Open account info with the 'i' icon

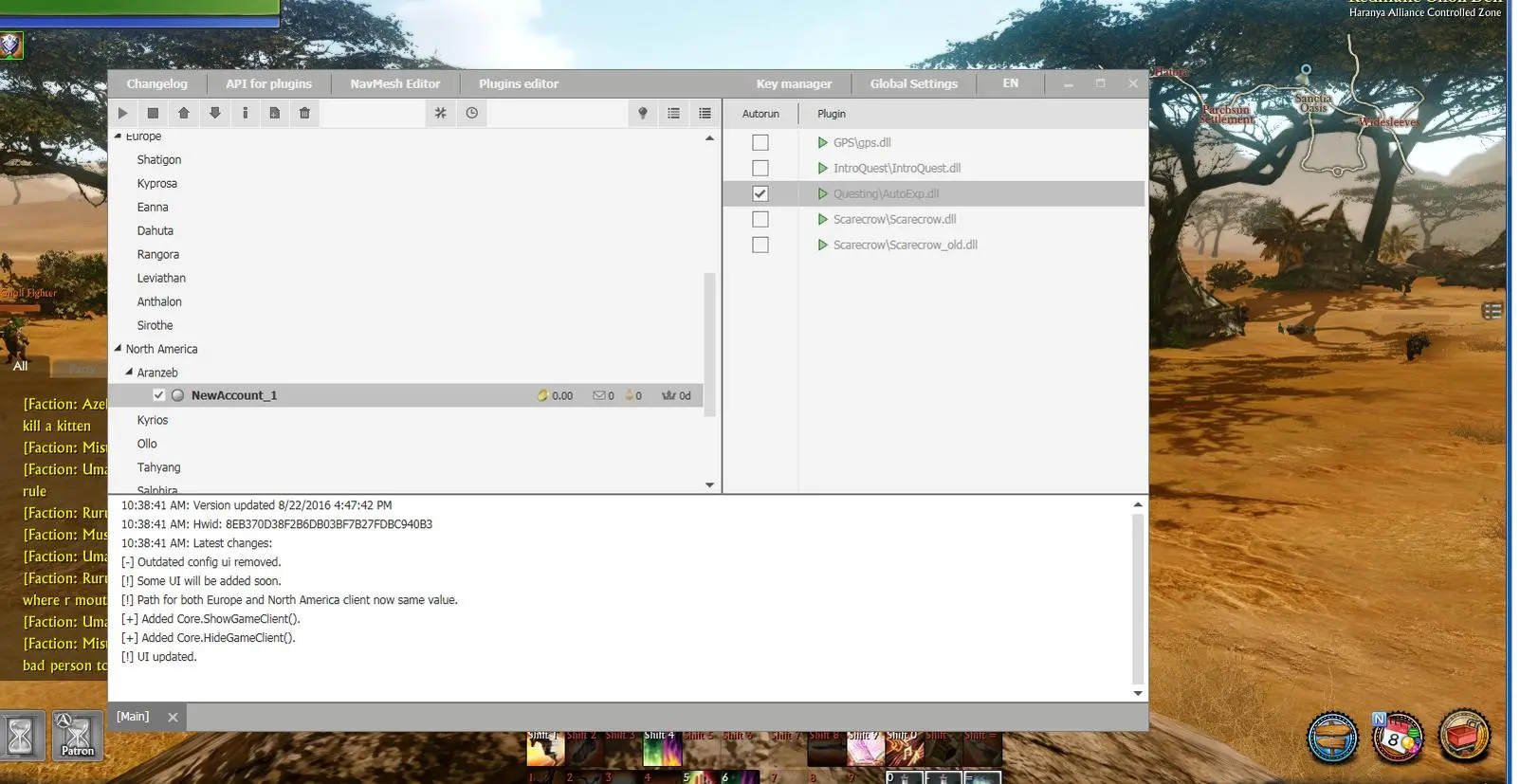click(245, 114)
